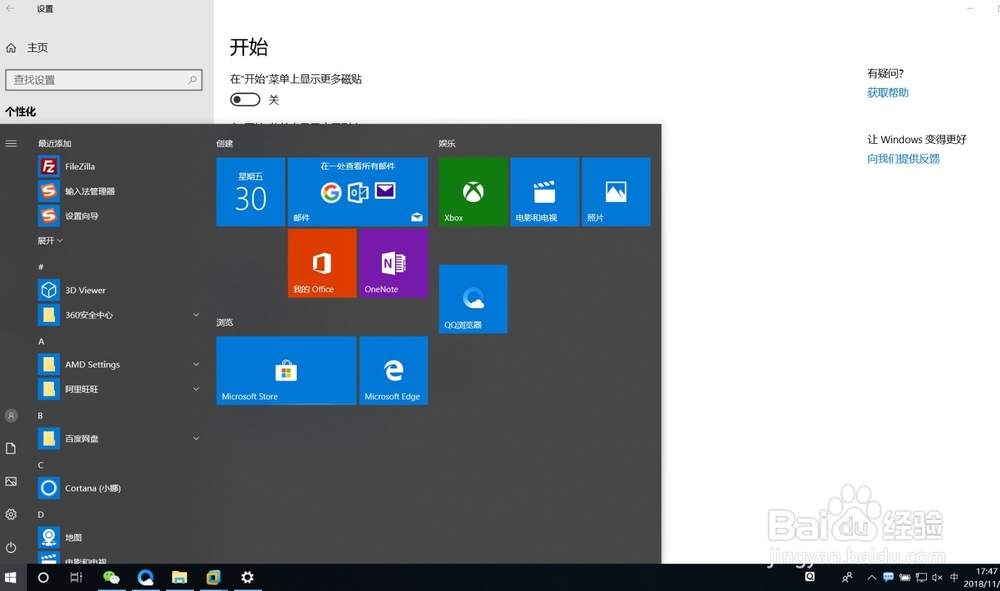Click the 向我们提供反馈 link
Viewport: 1000px width, 591px height.
click(903, 159)
